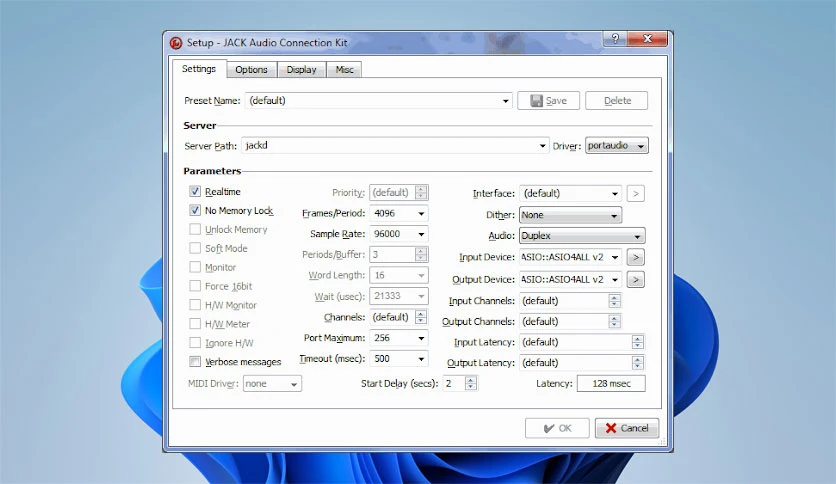Screen dimensions: 836x484
Task: Click the Save preset button
Action: [549, 101]
